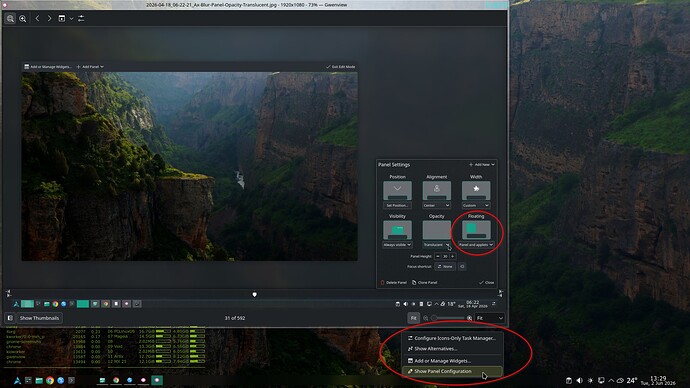This screenshot has width=690, height=388.
Task: Click the small zoom out icon beside slider
Action: (426, 318)
